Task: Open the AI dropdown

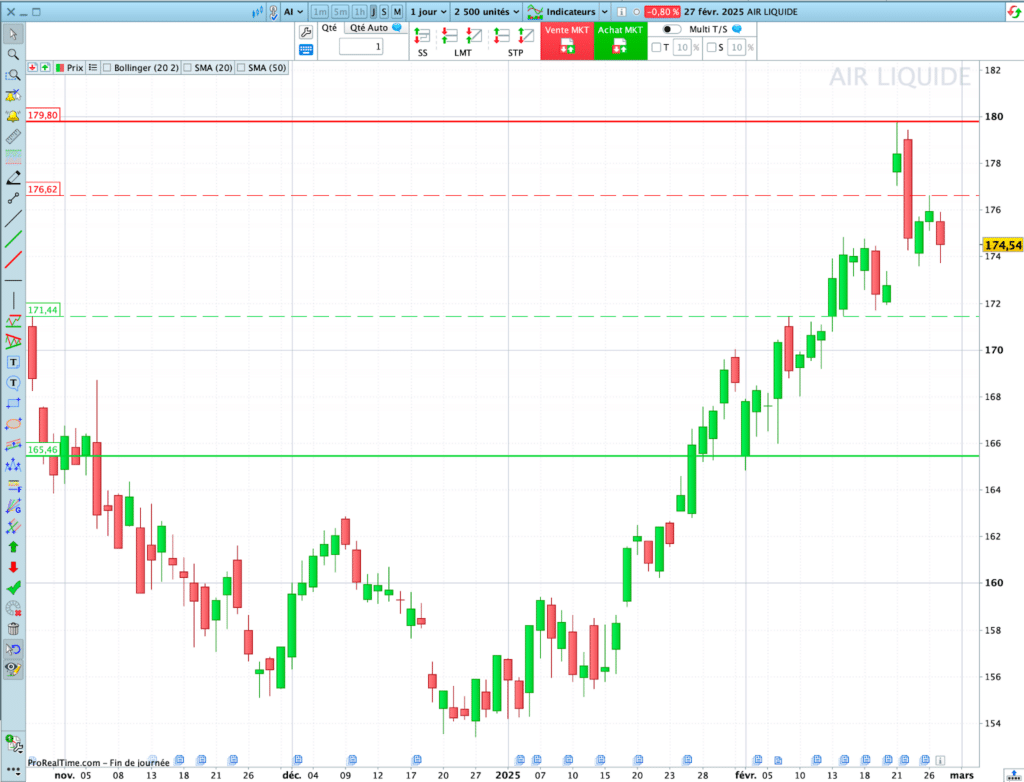Action: coord(293,12)
